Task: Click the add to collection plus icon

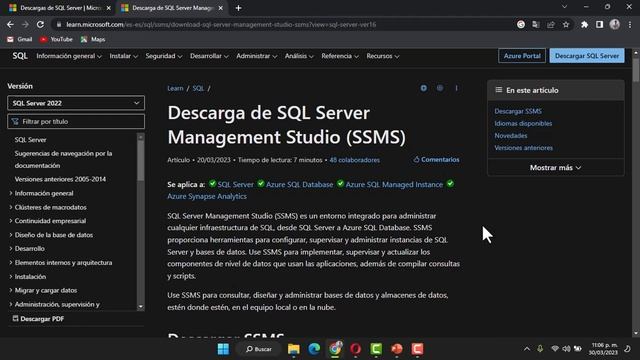Action: (424, 88)
